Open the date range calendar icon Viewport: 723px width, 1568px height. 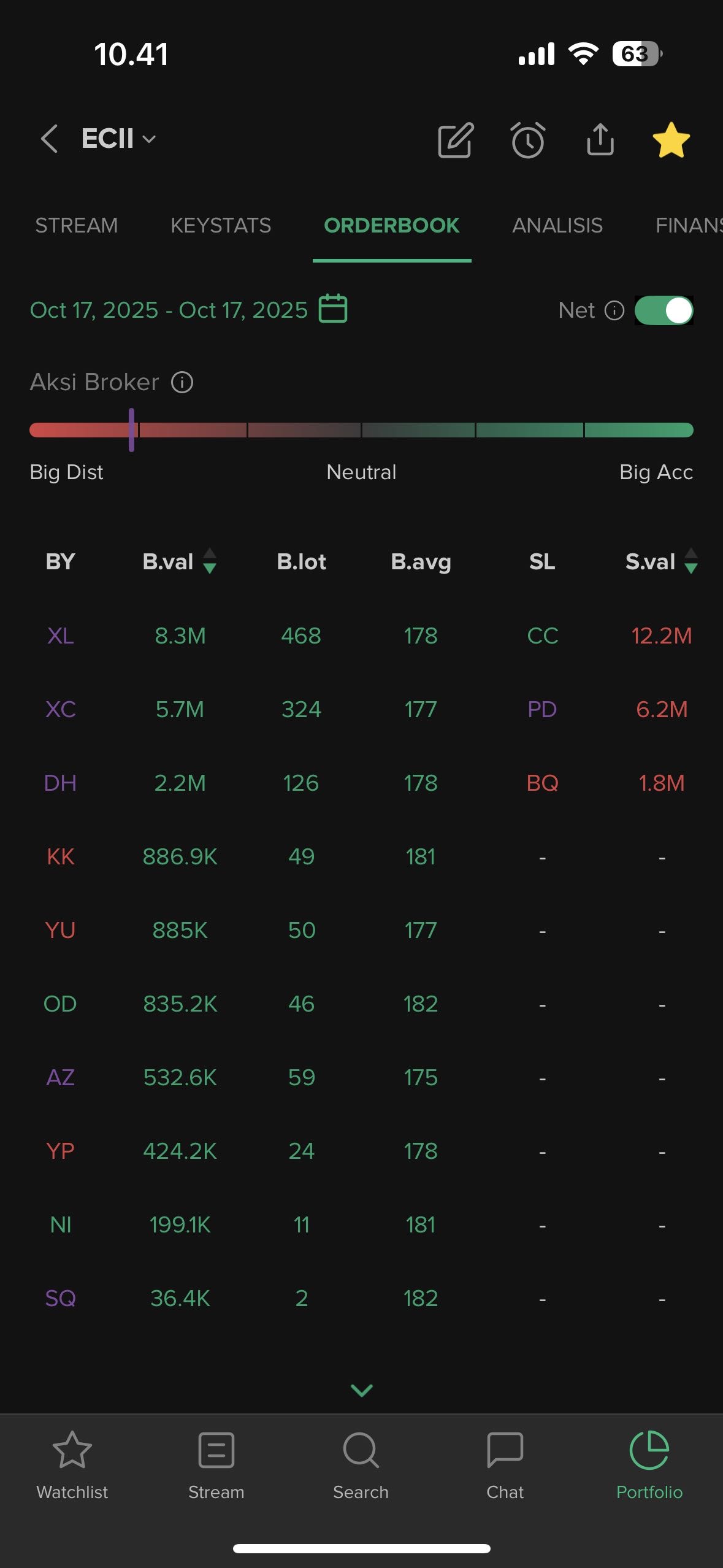(x=333, y=309)
